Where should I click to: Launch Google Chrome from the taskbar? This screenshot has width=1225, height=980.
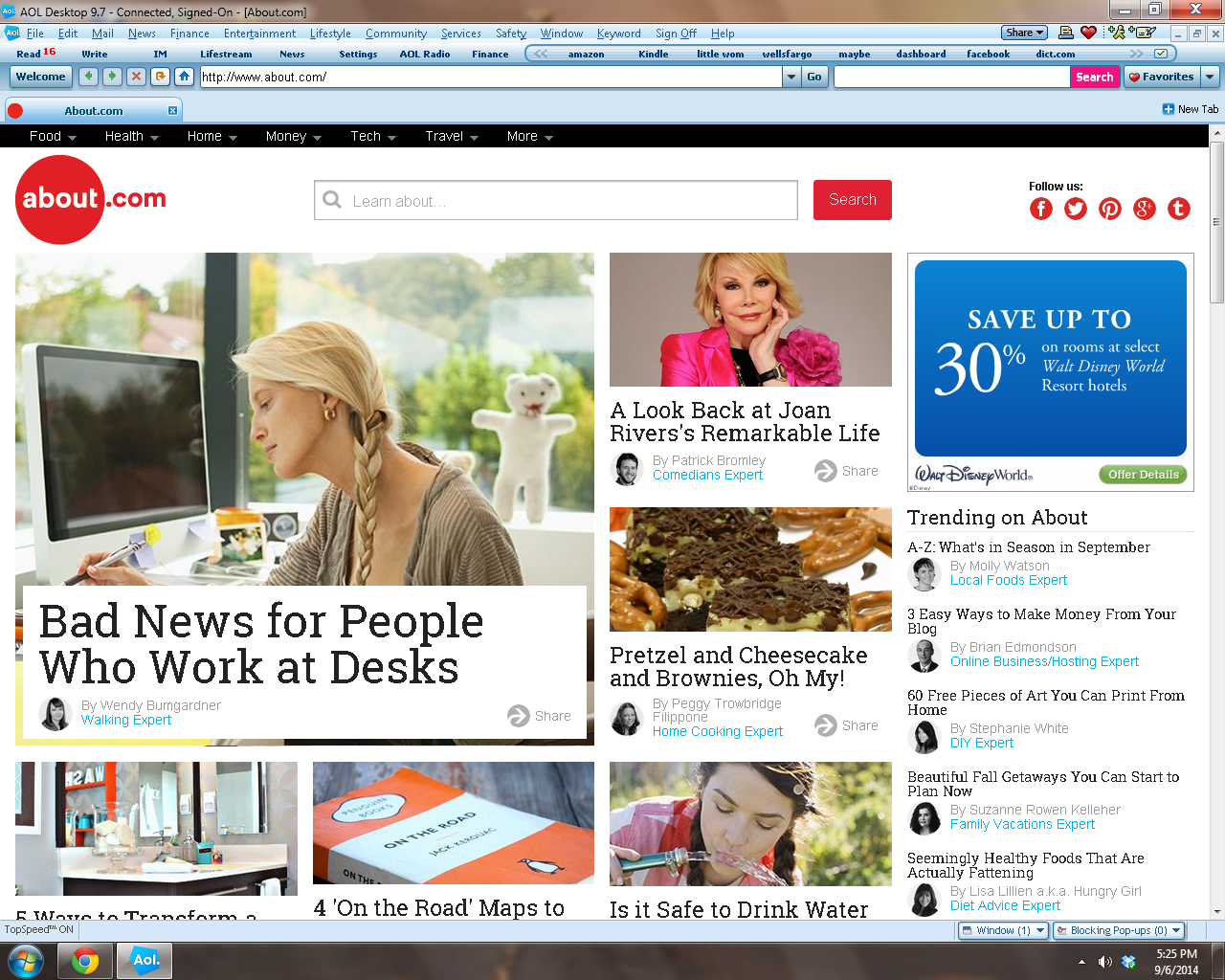[x=85, y=961]
